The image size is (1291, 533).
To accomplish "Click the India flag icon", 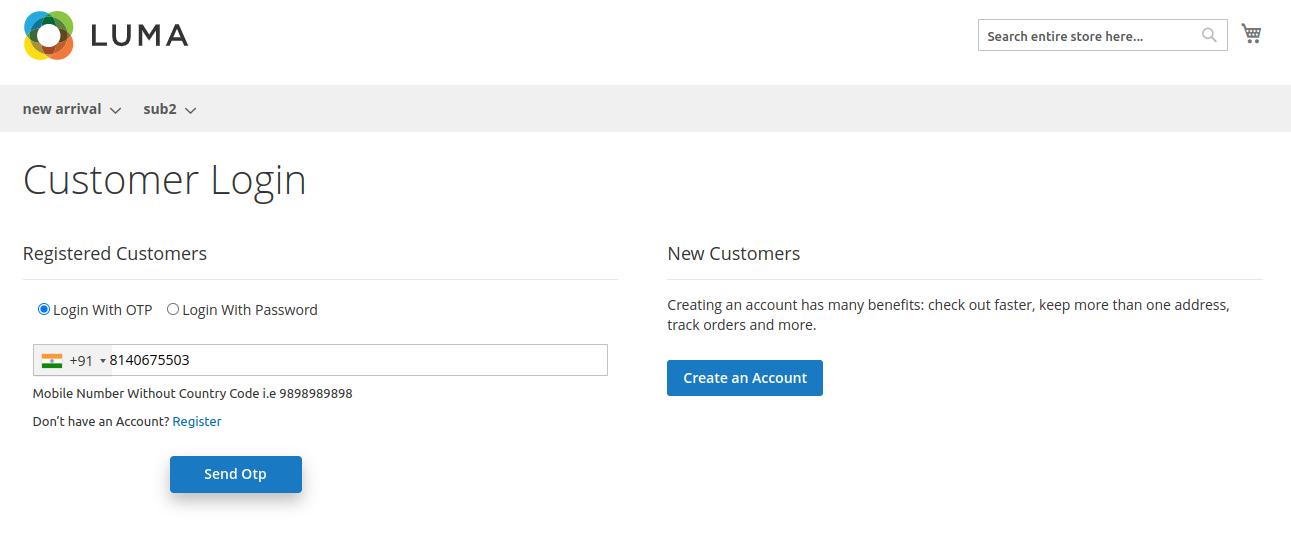I will click(52, 360).
